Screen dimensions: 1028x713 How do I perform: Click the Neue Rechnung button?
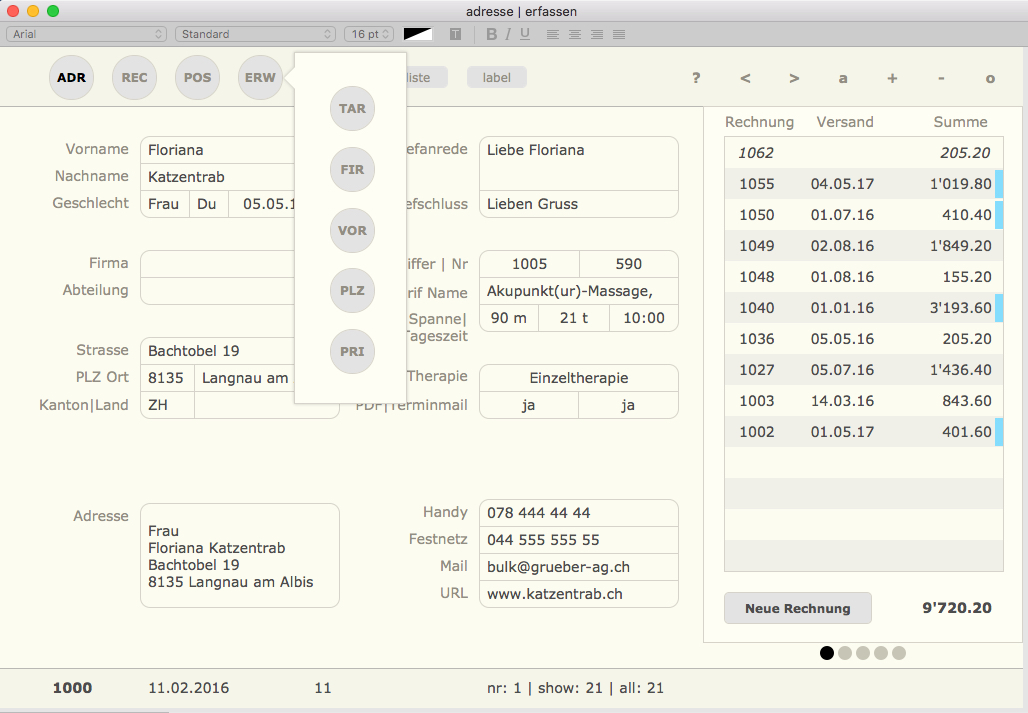(x=797, y=608)
